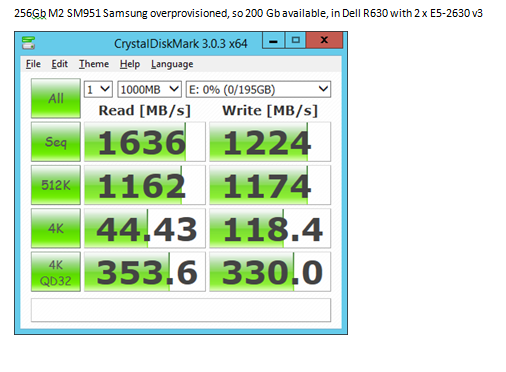Click the CrystalDiskMark 3.0.3 x64 title text
Screen dimensions: 506x372
point(181,44)
